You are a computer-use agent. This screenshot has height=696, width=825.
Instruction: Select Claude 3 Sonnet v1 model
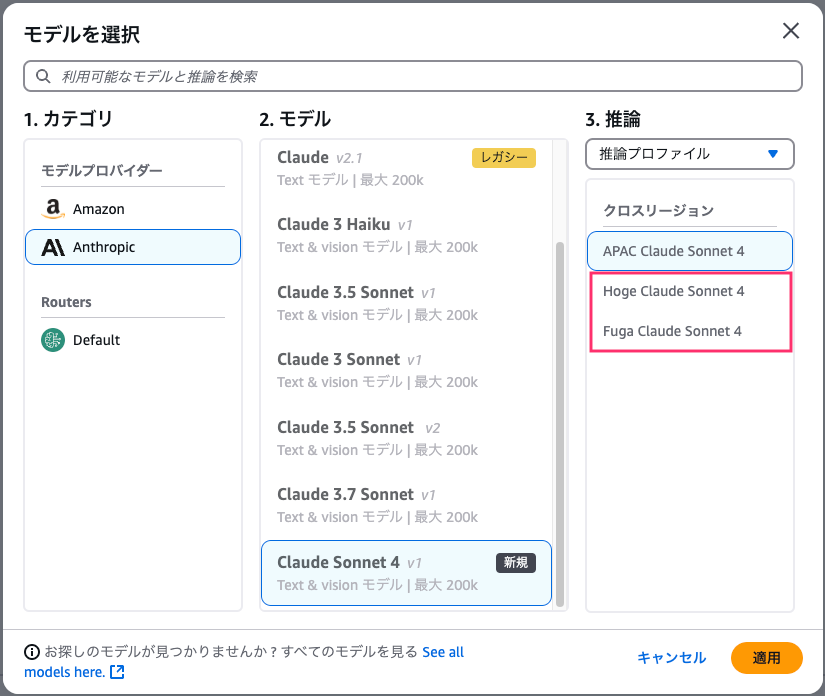(406, 370)
